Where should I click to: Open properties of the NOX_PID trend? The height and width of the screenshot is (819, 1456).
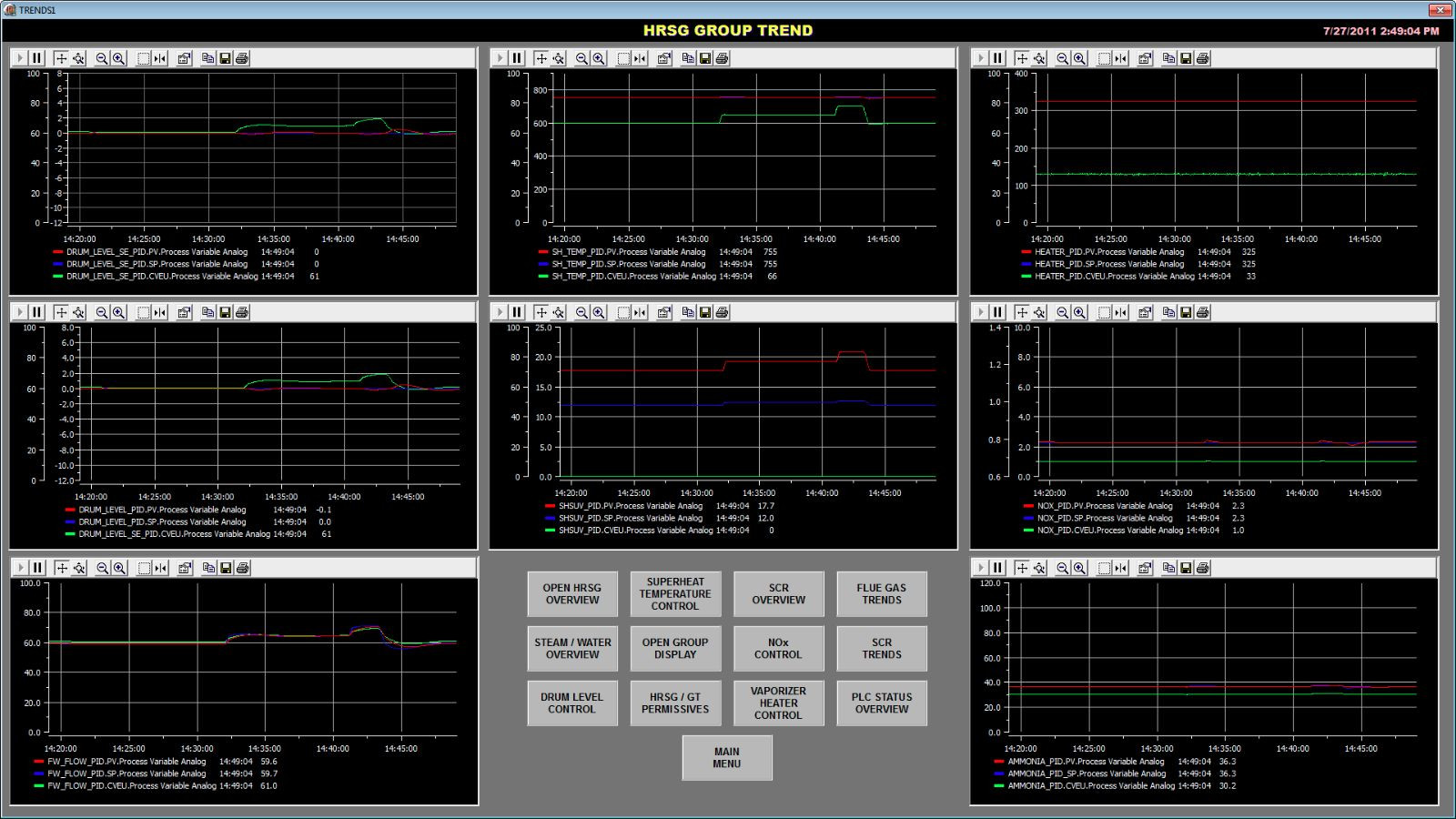click(1145, 312)
